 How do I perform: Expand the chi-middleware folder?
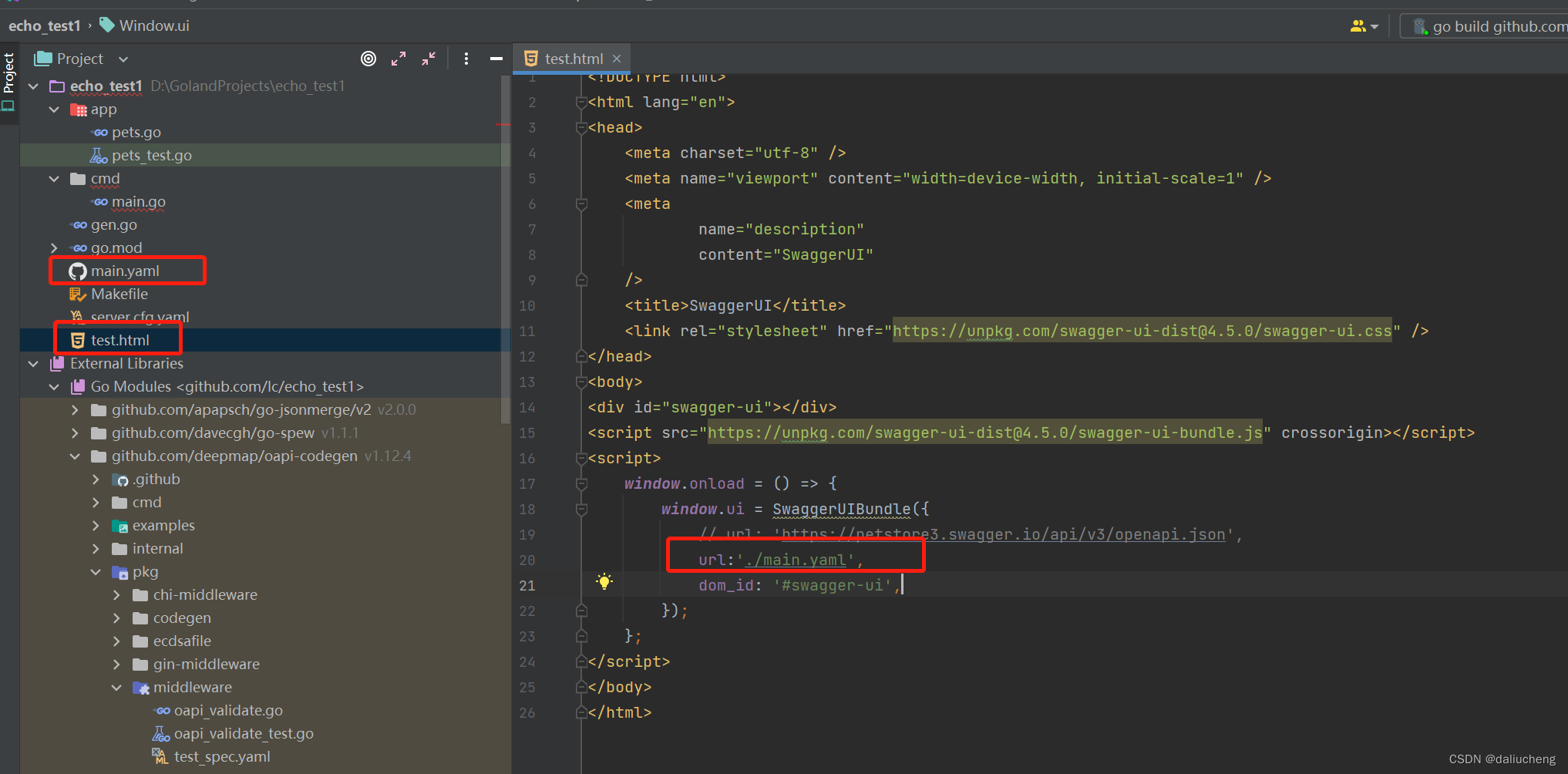pos(116,595)
